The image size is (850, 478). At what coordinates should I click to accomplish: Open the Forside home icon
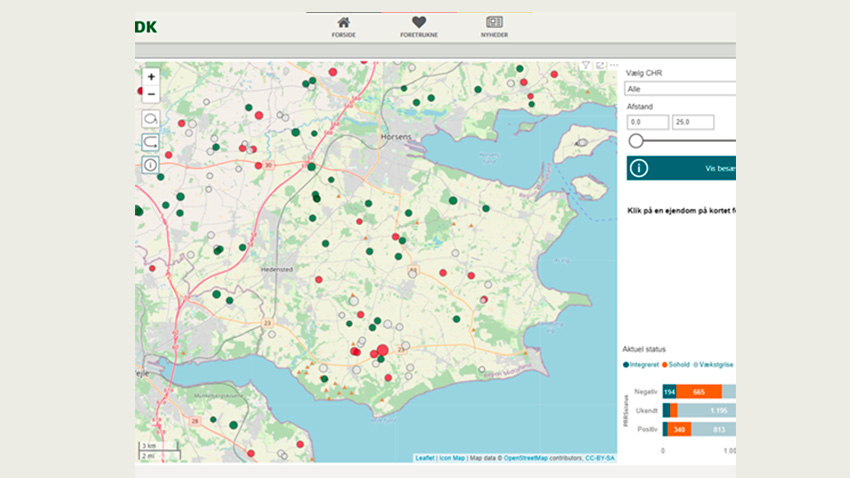click(343, 23)
